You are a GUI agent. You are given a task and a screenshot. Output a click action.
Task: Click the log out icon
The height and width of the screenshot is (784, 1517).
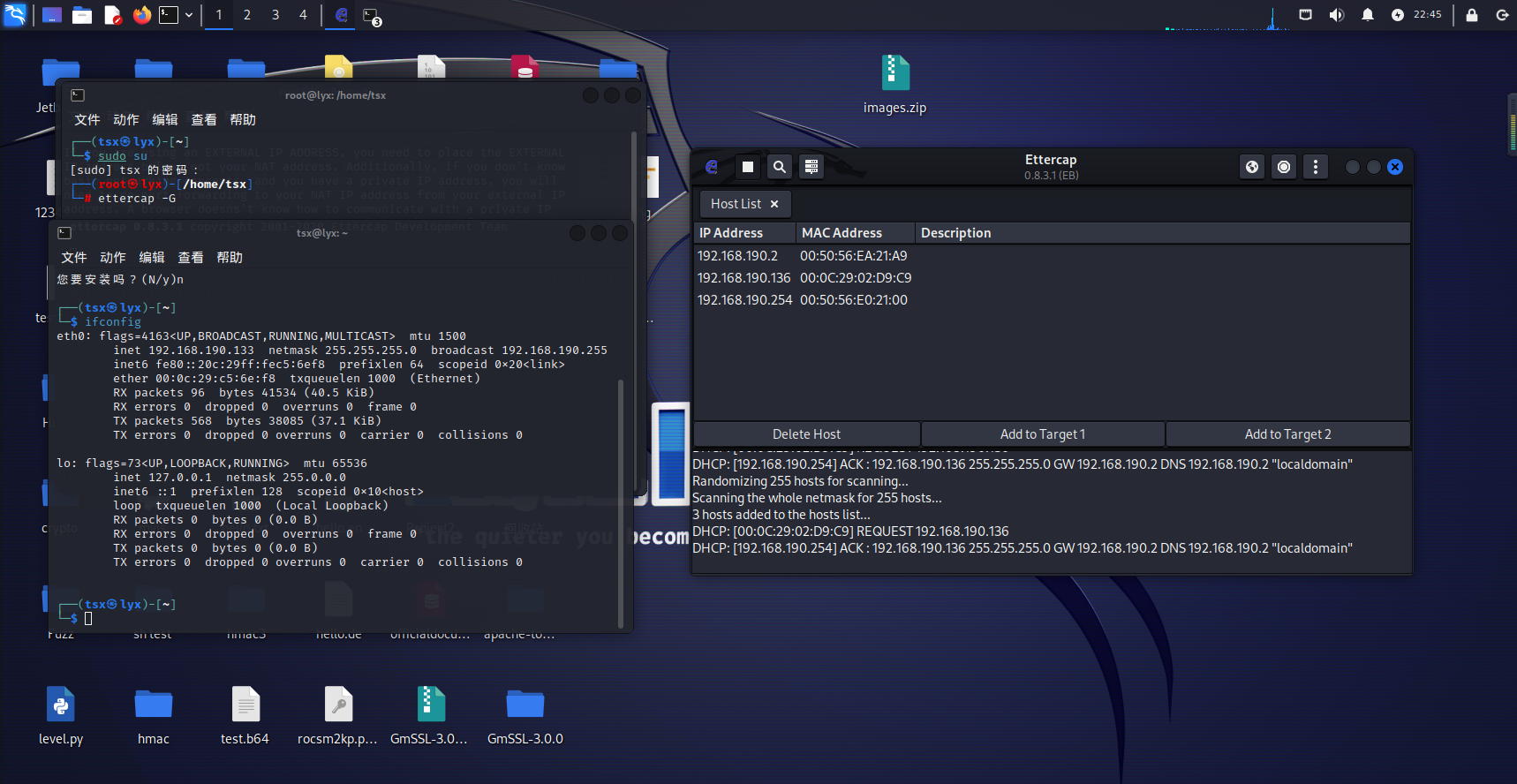(1502, 15)
